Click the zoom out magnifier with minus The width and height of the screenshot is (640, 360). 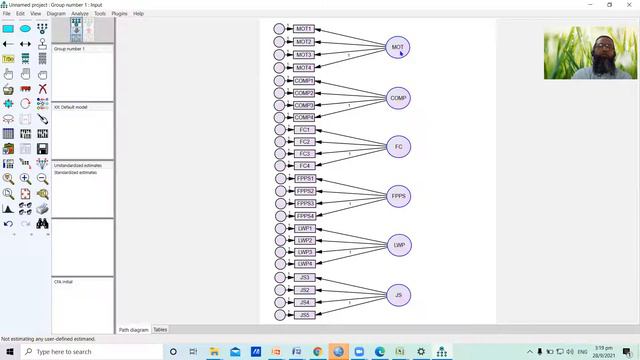(42, 179)
